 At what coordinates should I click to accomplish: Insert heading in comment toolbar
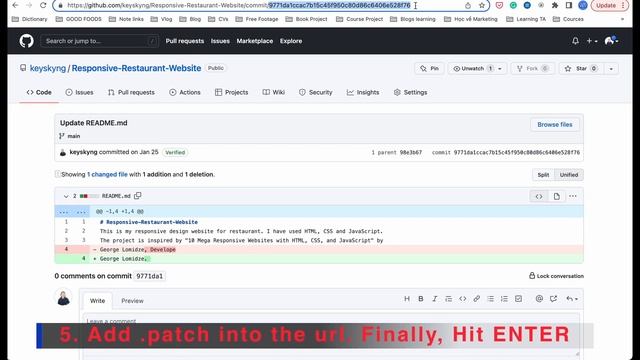407,299
